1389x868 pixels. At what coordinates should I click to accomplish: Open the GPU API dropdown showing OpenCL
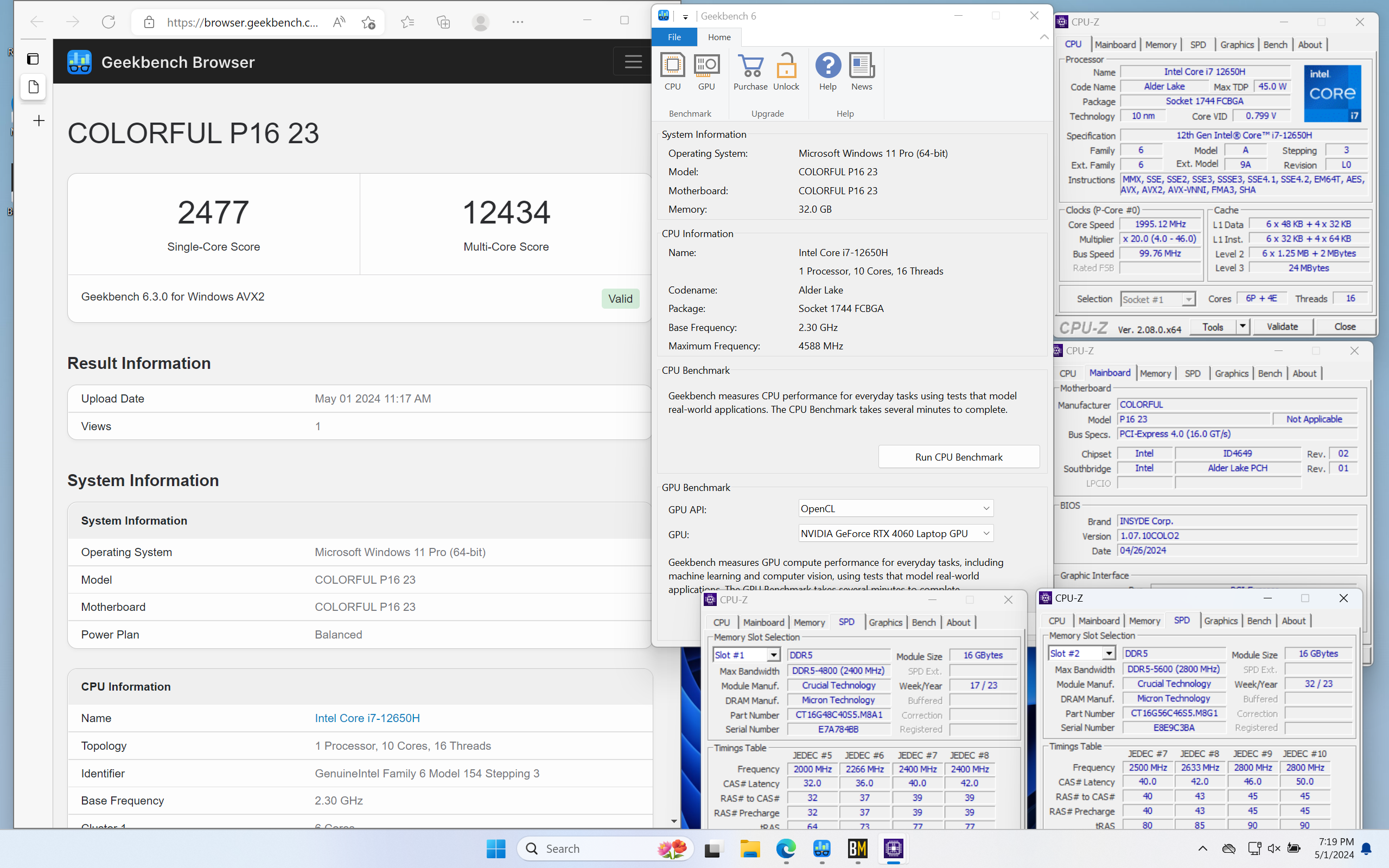pos(896,509)
